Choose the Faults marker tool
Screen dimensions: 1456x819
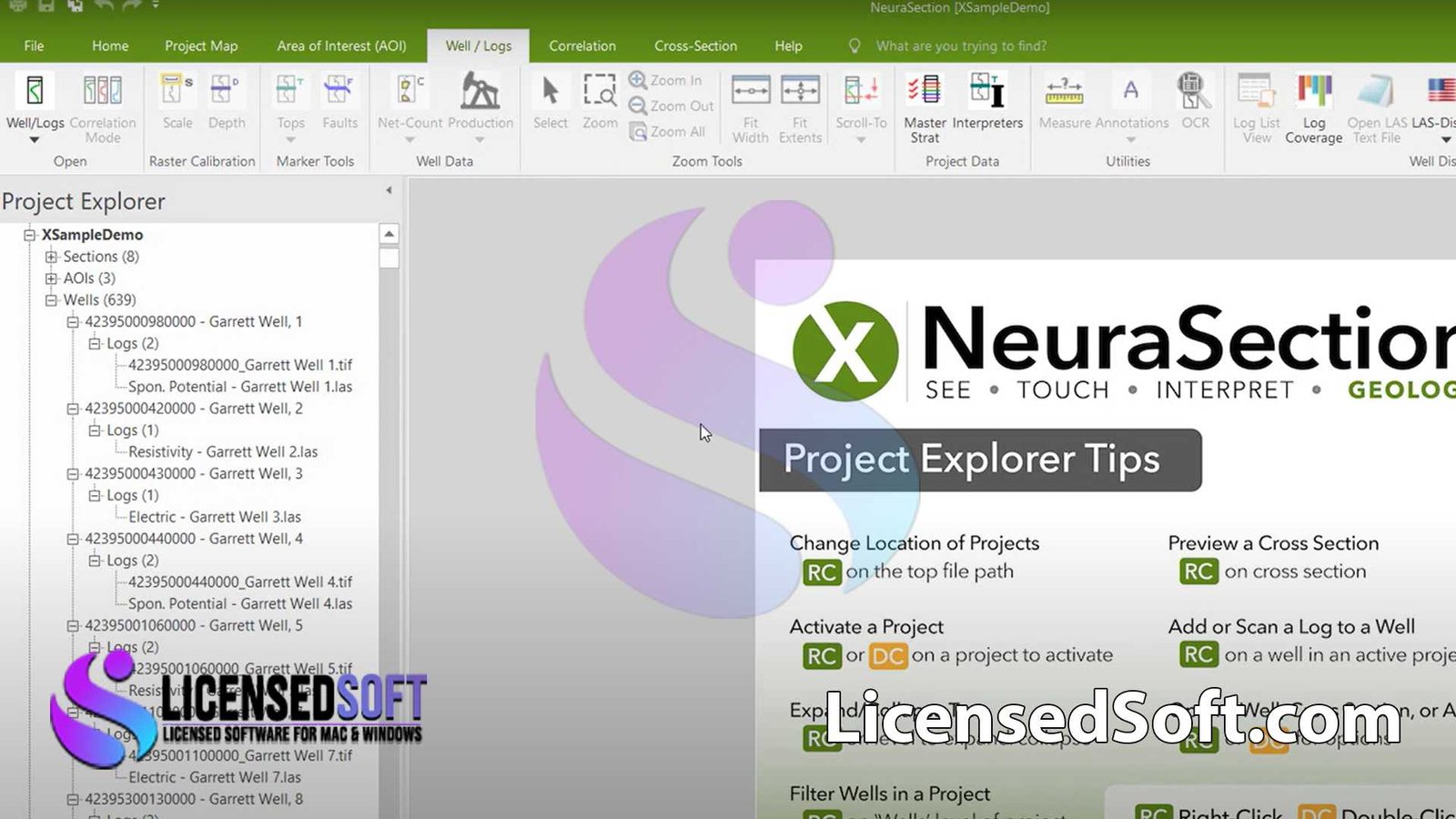point(339,102)
